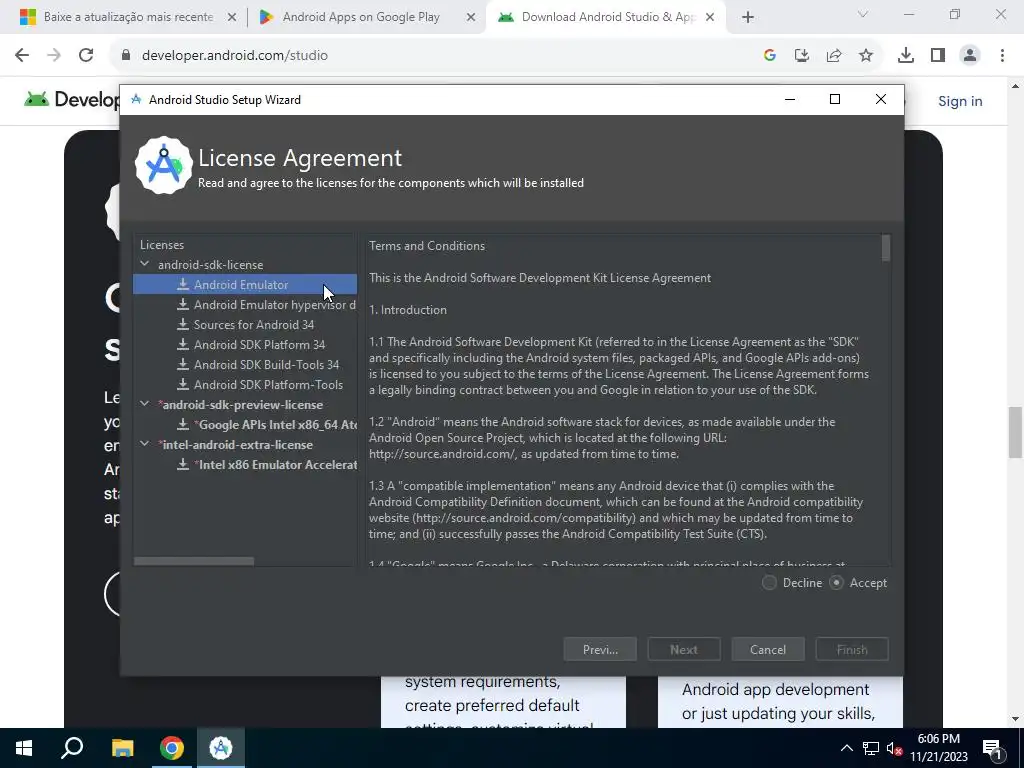Click download icon beside Intel x86 Emulator Accelerator
The width and height of the screenshot is (1024, 768).
coord(183,464)
